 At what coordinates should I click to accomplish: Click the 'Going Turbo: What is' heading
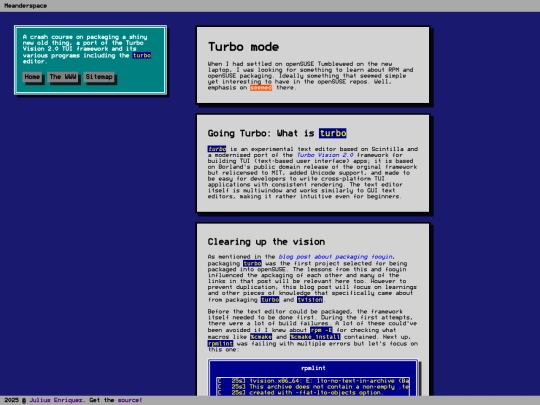point(261,133)
